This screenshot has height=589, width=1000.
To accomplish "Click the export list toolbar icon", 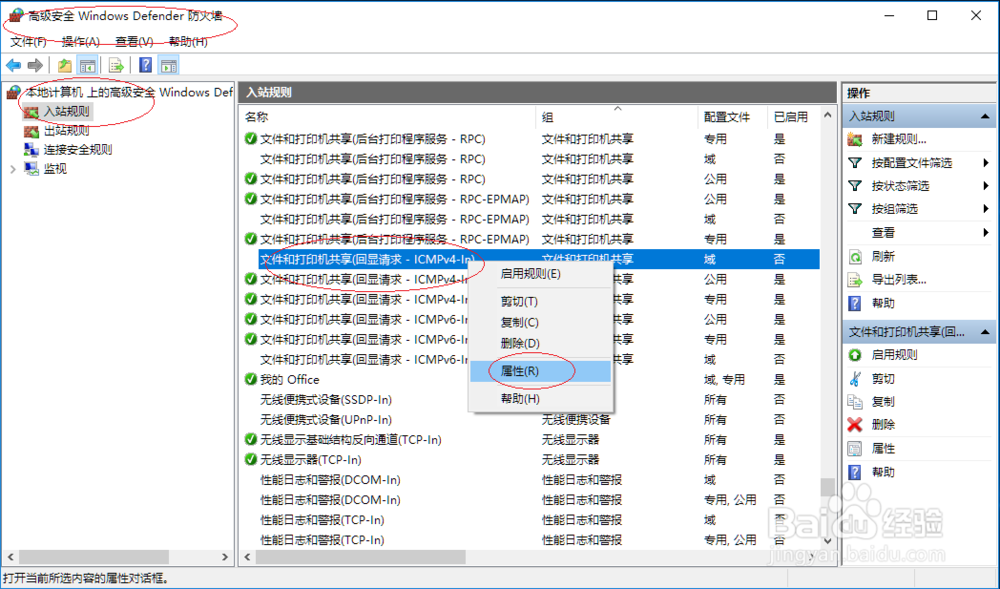I will [114, 65].
